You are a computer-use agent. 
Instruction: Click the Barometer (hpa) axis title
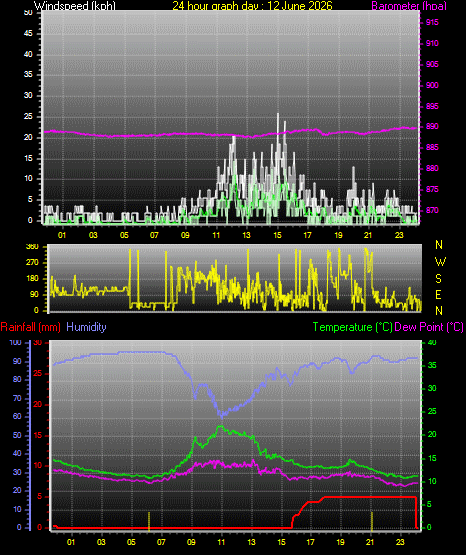click(409, 5)
